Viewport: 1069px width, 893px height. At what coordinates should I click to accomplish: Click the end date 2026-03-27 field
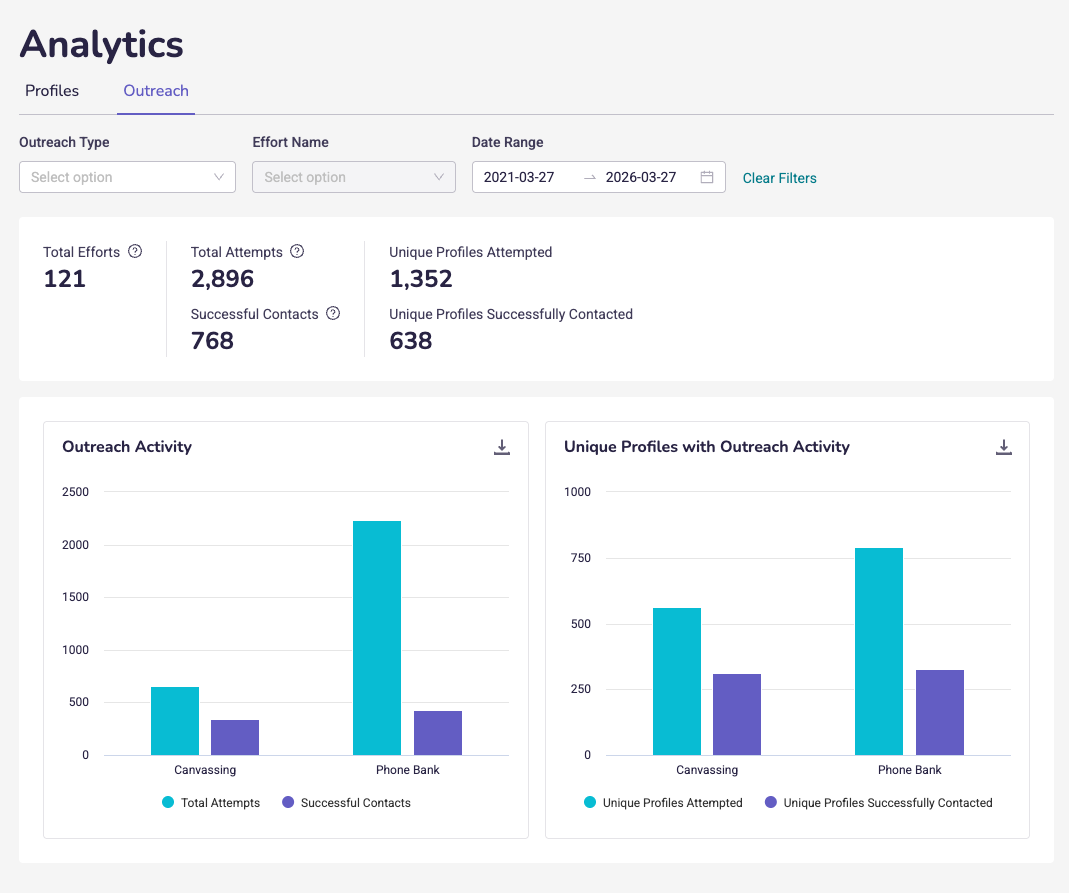pos(641,177)
